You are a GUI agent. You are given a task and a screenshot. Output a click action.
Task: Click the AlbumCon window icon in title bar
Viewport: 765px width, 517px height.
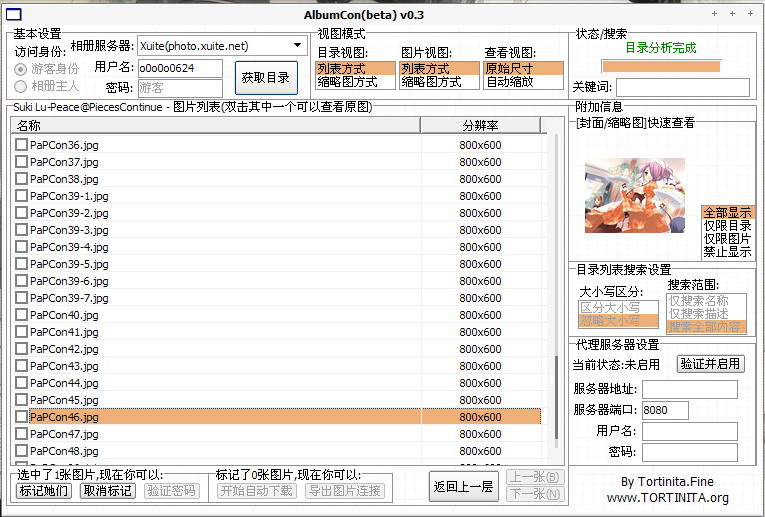[x=14, y=15]
